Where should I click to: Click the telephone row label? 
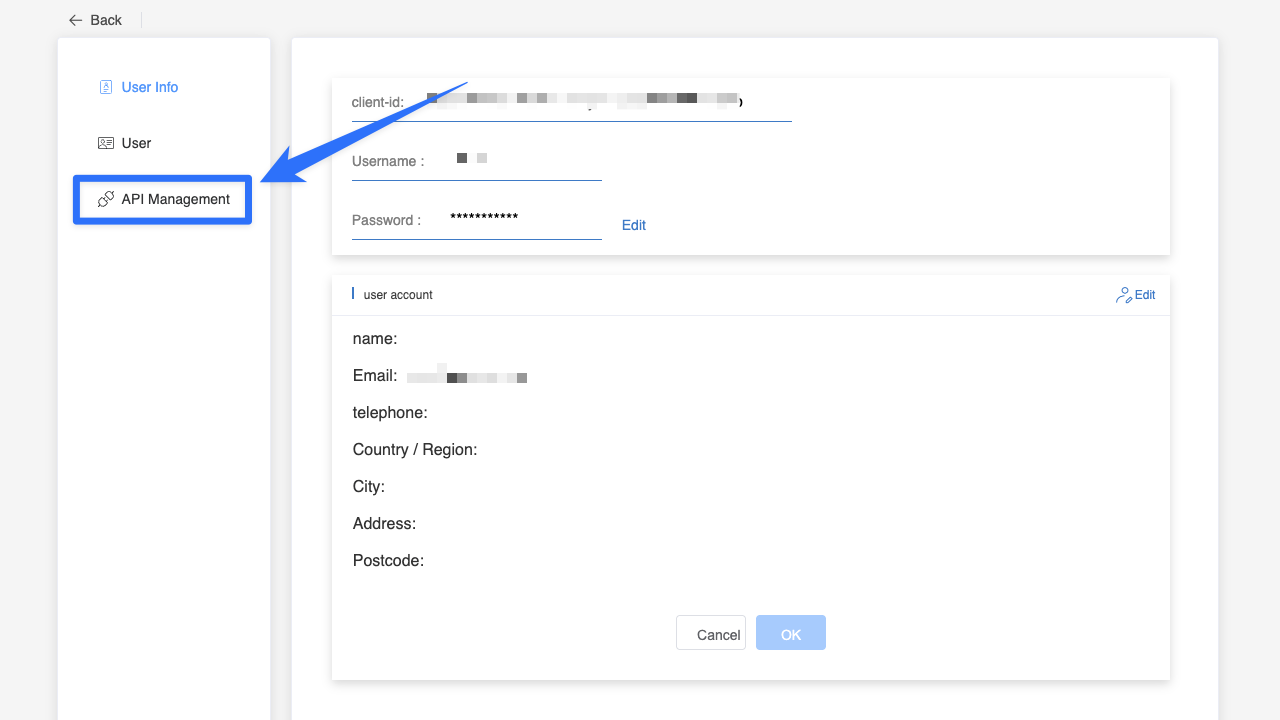click(390, 413)
